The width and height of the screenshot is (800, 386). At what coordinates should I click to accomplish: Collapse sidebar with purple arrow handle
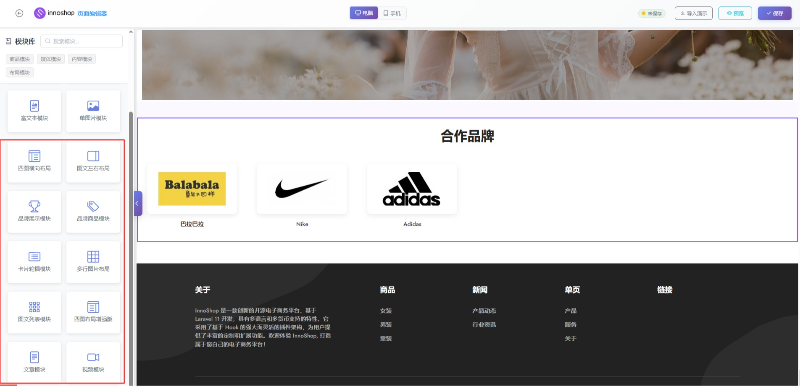tap(138, 203)
